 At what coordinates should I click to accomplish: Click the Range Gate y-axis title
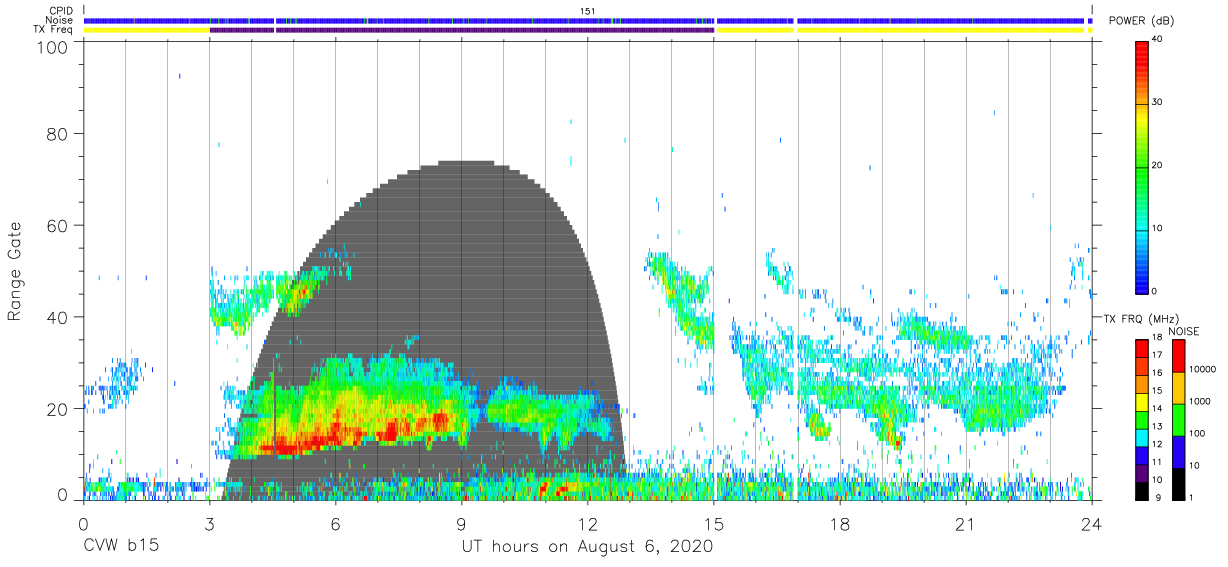coord(15,271)
